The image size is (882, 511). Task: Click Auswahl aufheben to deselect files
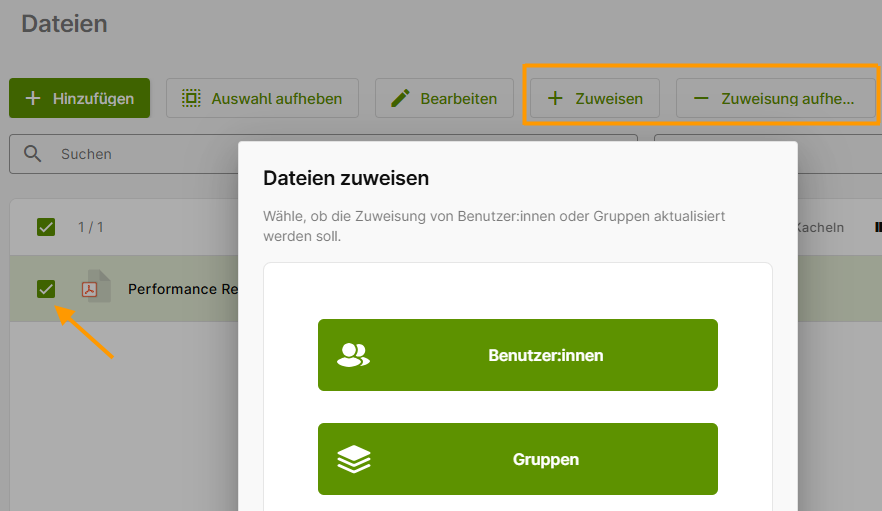(262, 98)
